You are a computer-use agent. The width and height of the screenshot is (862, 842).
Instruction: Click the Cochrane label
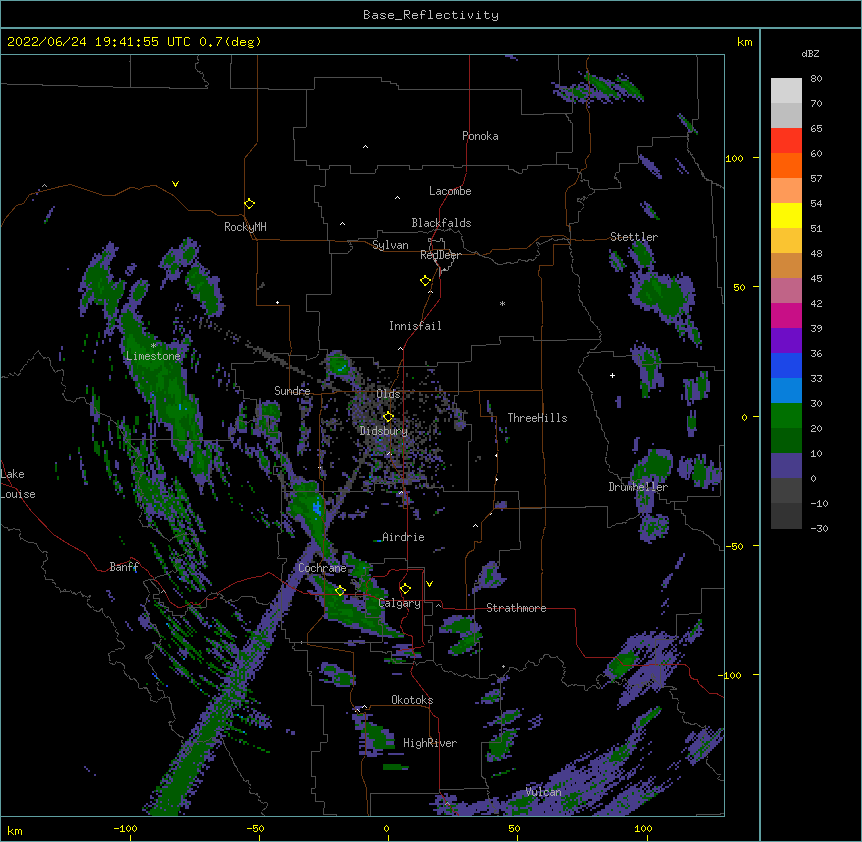[x=322, y=568]
